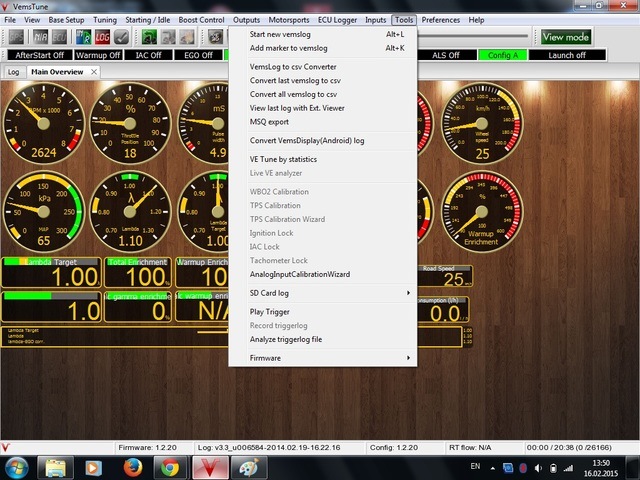Image resolution: width=640 pixels, height=480 pixels.
Task: Toggle the IAC Off indicator
Action: click(148, 55)
